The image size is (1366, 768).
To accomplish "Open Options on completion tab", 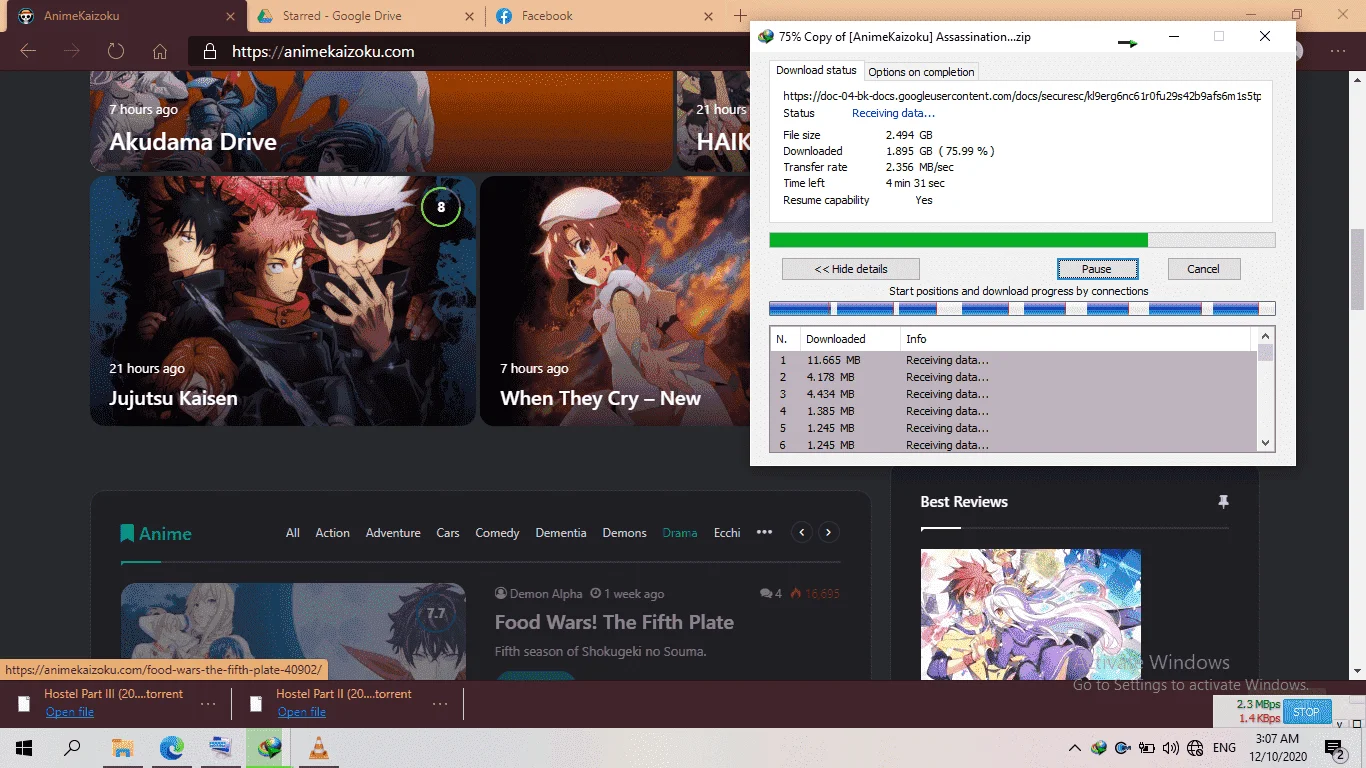I will (x=921, y=72).
